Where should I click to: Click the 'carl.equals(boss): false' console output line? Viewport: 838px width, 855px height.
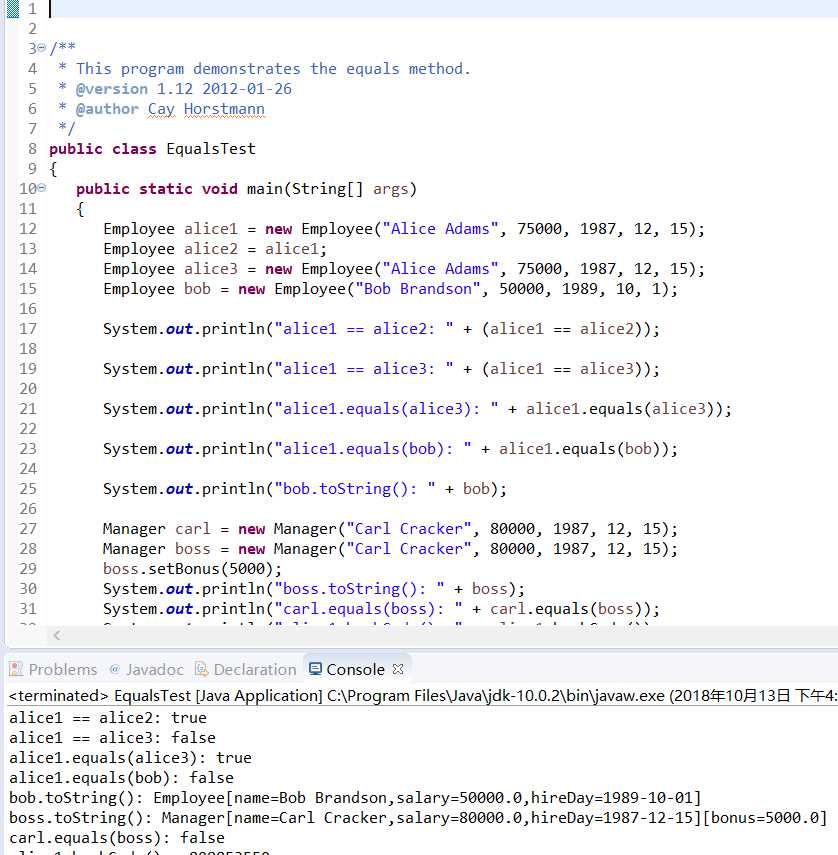(117, 838)
